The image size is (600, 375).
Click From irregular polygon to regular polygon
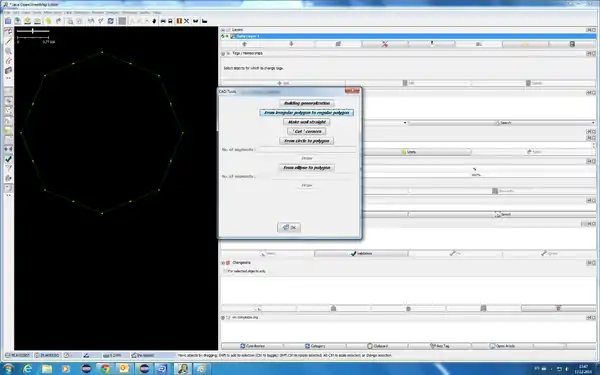pos(307,113)
